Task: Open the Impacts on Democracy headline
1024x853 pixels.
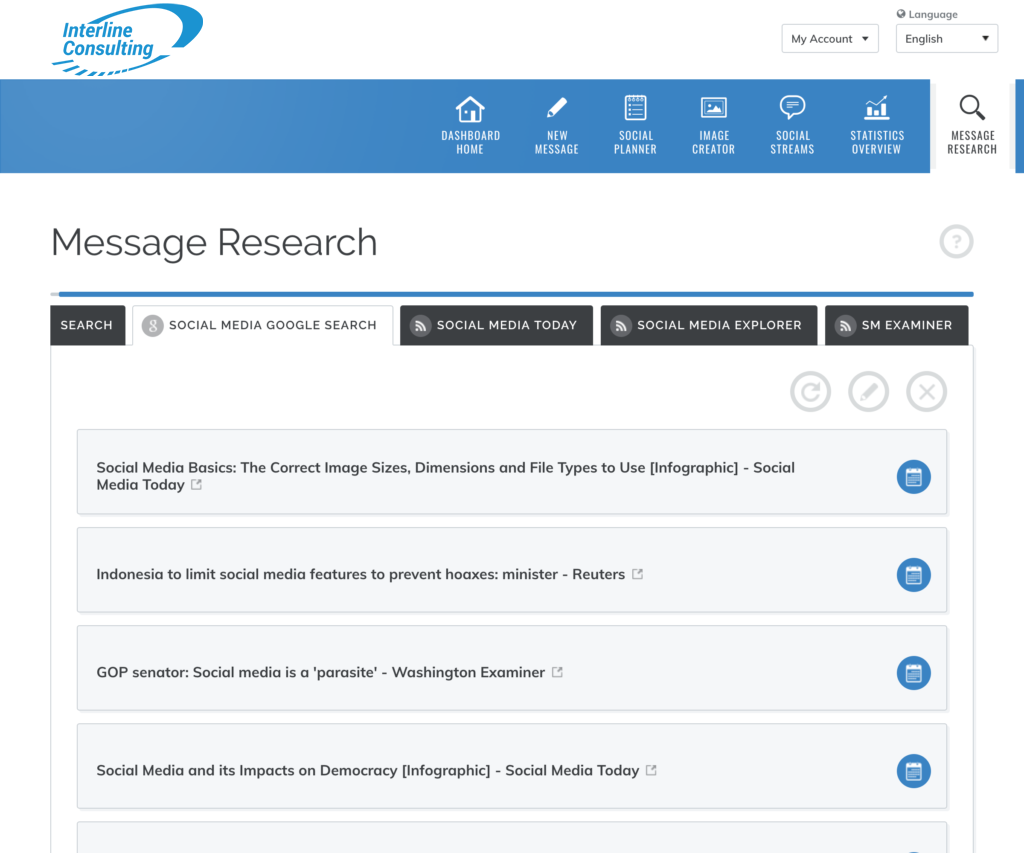Action: pos(368,770)
